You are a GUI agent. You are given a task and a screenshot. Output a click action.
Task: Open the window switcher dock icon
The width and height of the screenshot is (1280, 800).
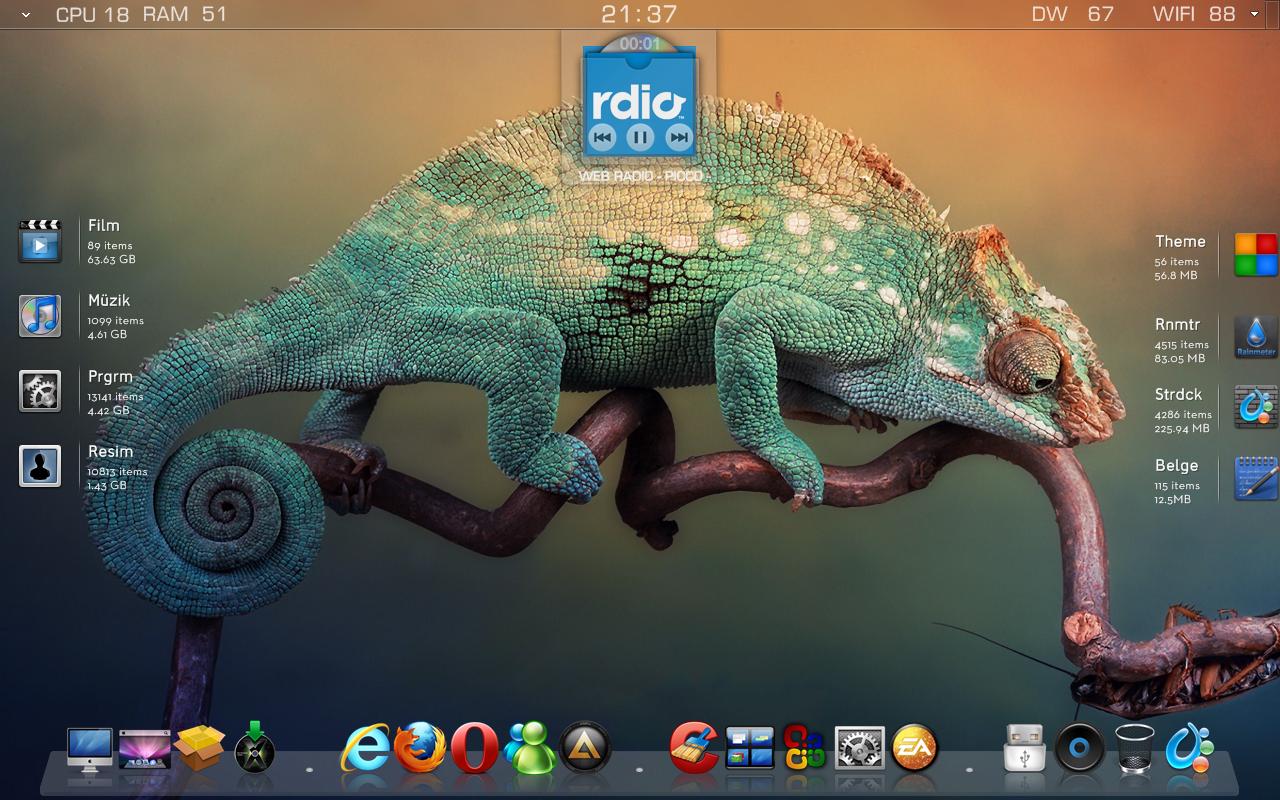click(x=750, y=748)
